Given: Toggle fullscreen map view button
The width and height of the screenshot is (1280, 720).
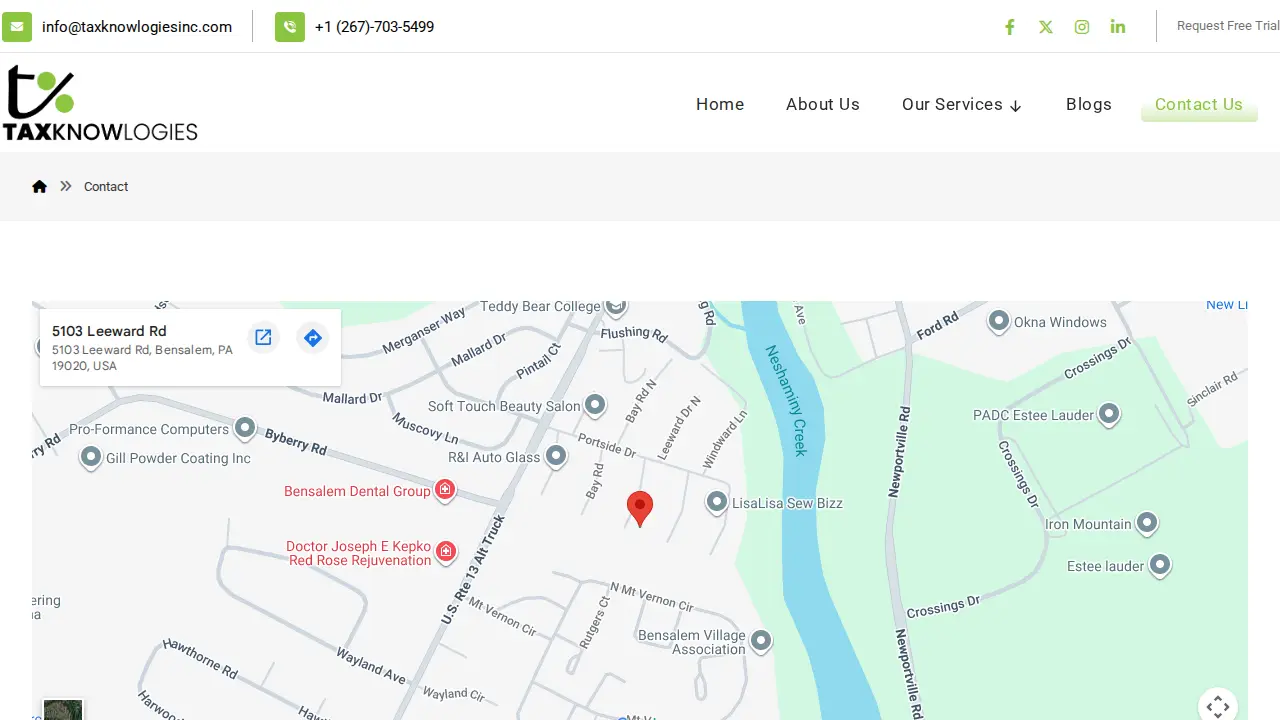Looking at the screenshot, I should (x=1218, y=706).
